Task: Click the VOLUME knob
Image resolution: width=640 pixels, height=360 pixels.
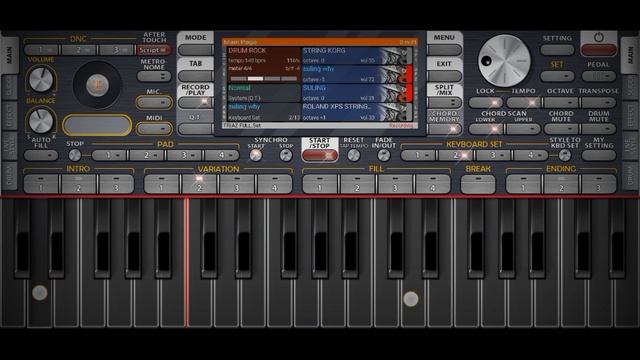Action: 41,79
